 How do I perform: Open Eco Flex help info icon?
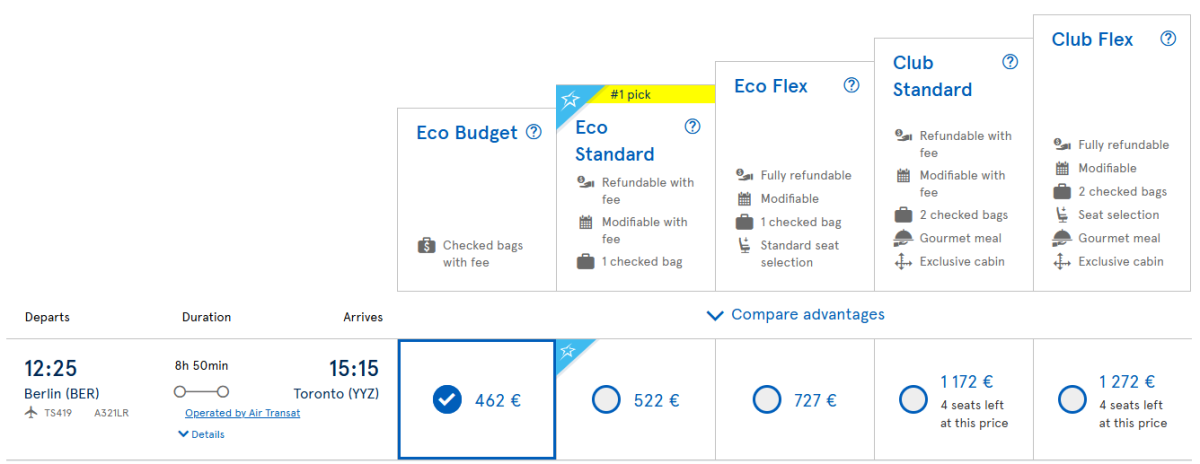[x=851, y=85]
